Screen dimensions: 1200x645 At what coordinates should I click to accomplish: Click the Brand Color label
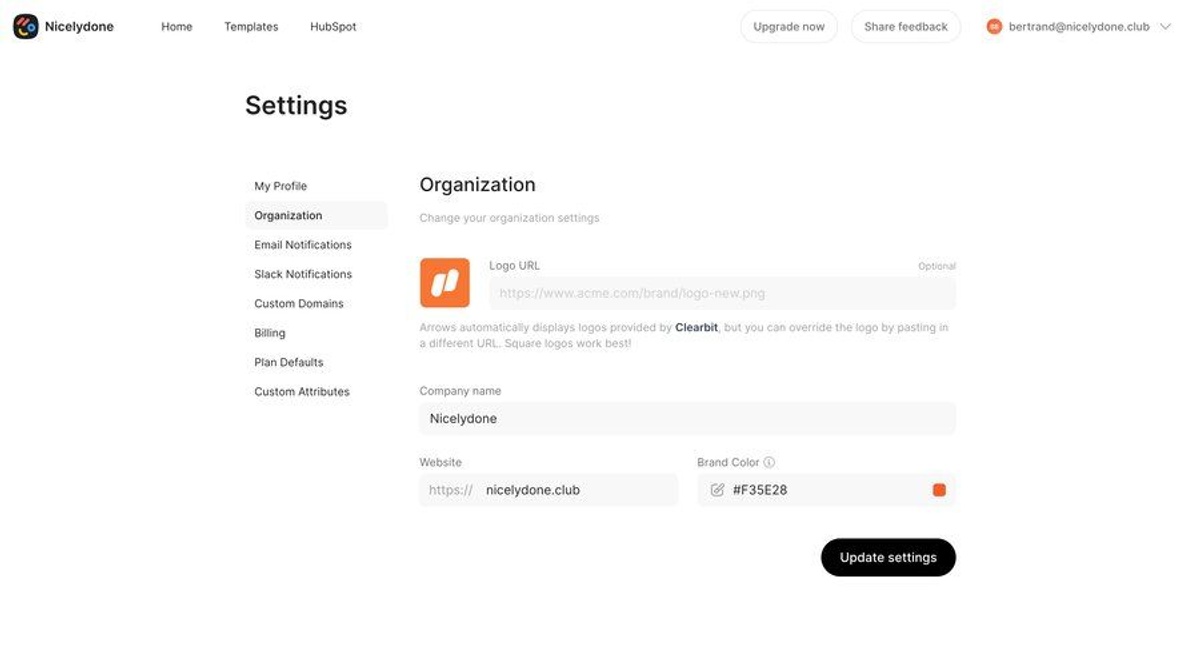coord(728,462)
